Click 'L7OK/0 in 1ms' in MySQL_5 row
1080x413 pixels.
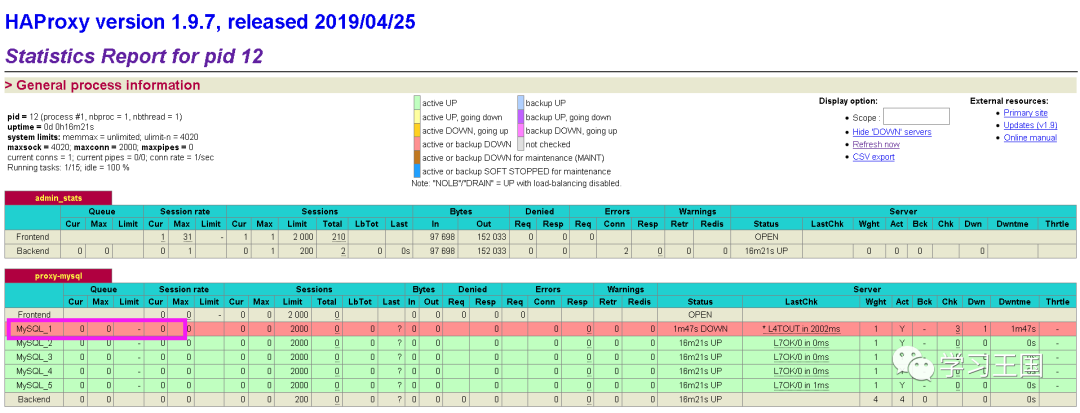pyautogui.click(x=801, y=385)
